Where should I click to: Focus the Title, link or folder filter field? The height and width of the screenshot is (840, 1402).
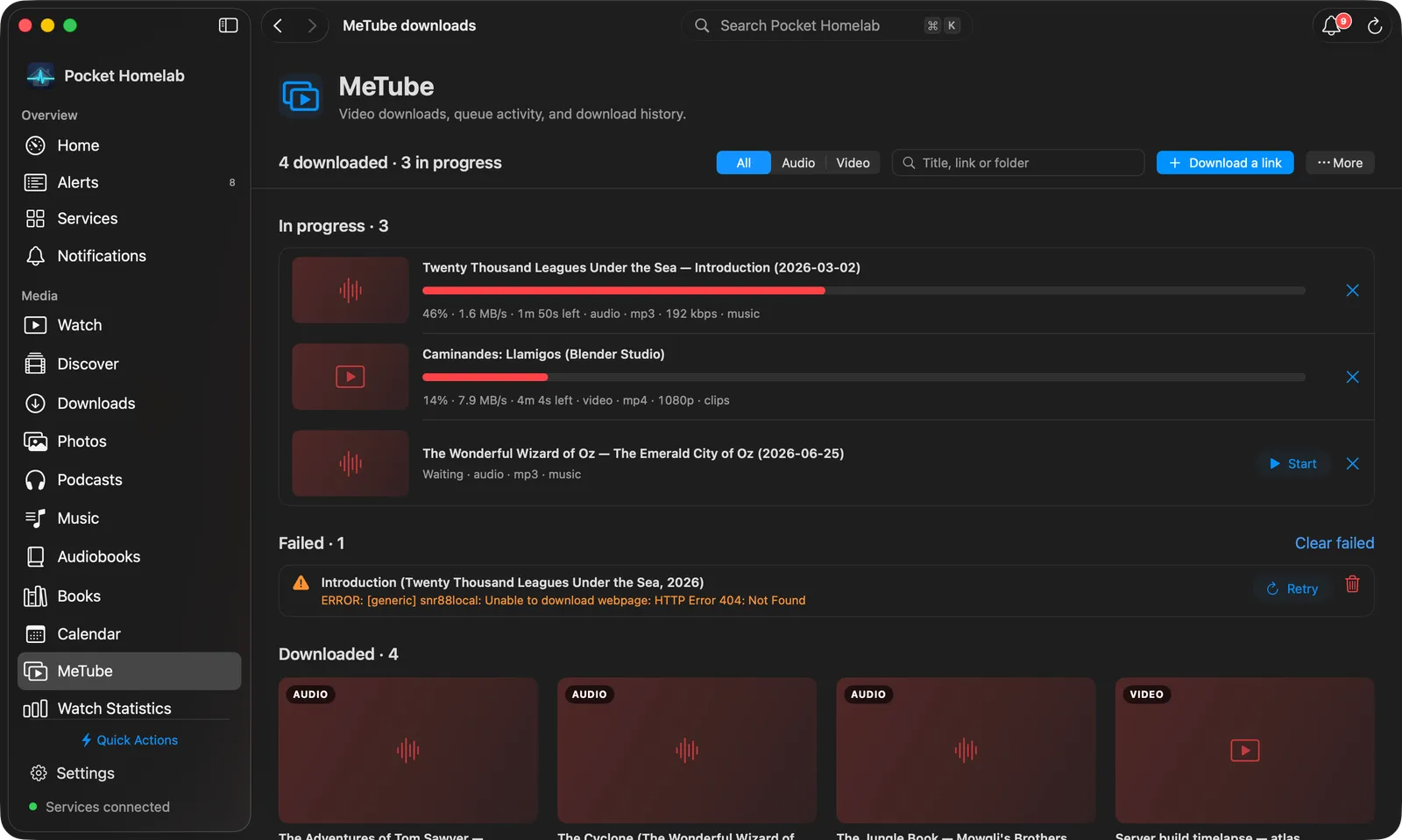tap(1018, 163)
